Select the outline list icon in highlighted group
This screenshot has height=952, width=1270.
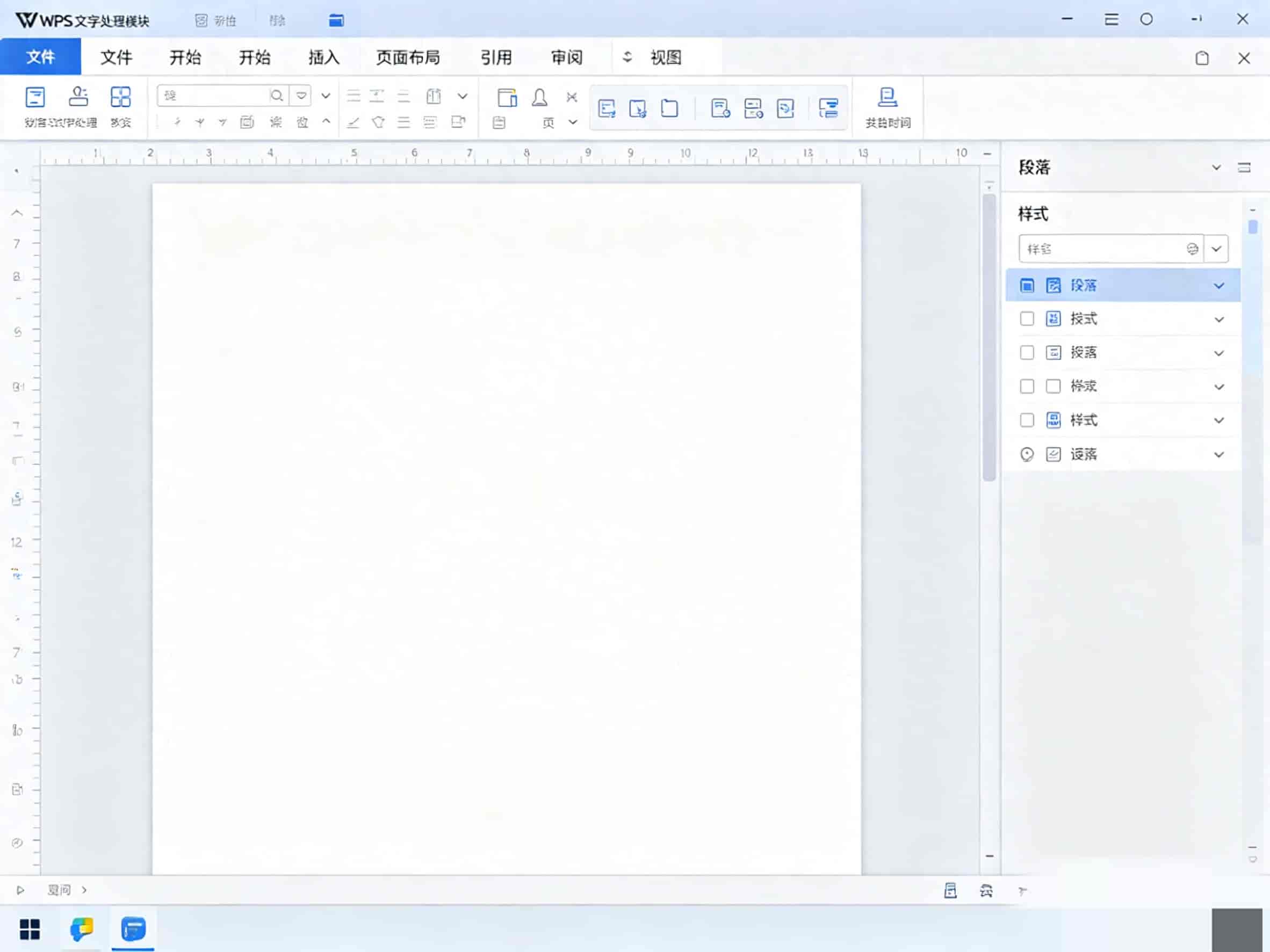click(x=828, y=108)
